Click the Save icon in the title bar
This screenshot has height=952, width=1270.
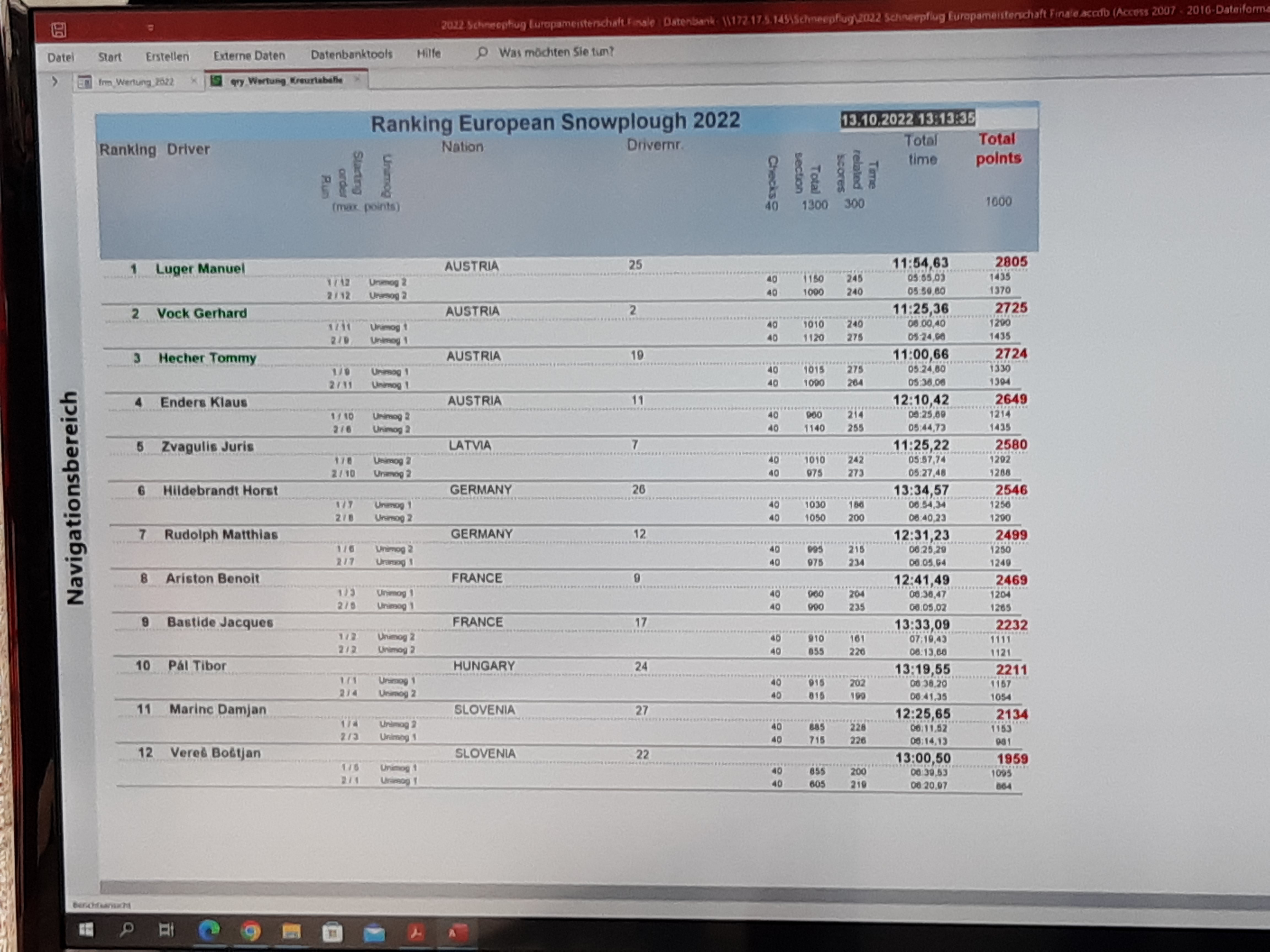tap(58, 30)
